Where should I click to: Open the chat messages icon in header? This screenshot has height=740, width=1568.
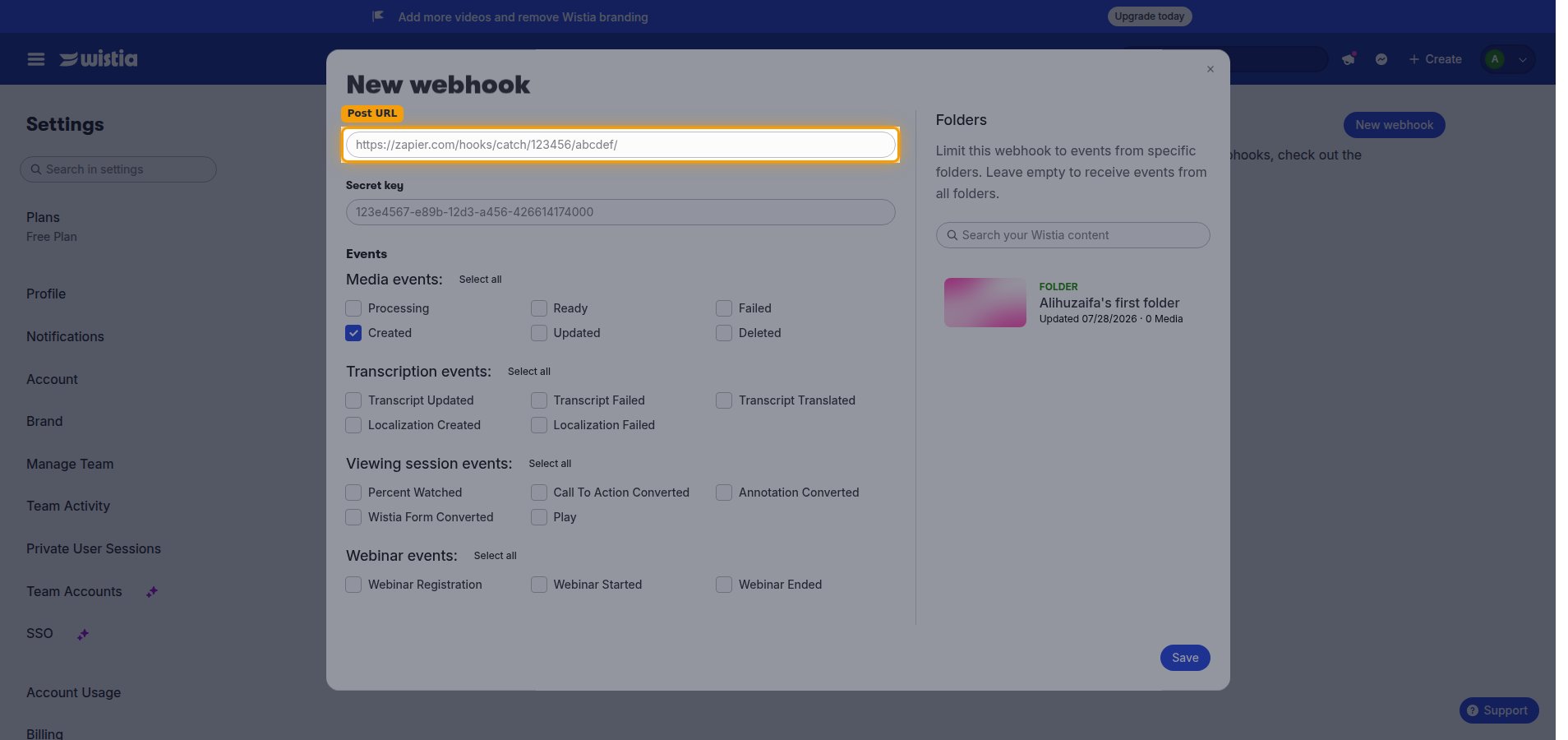coord(1381,59)
